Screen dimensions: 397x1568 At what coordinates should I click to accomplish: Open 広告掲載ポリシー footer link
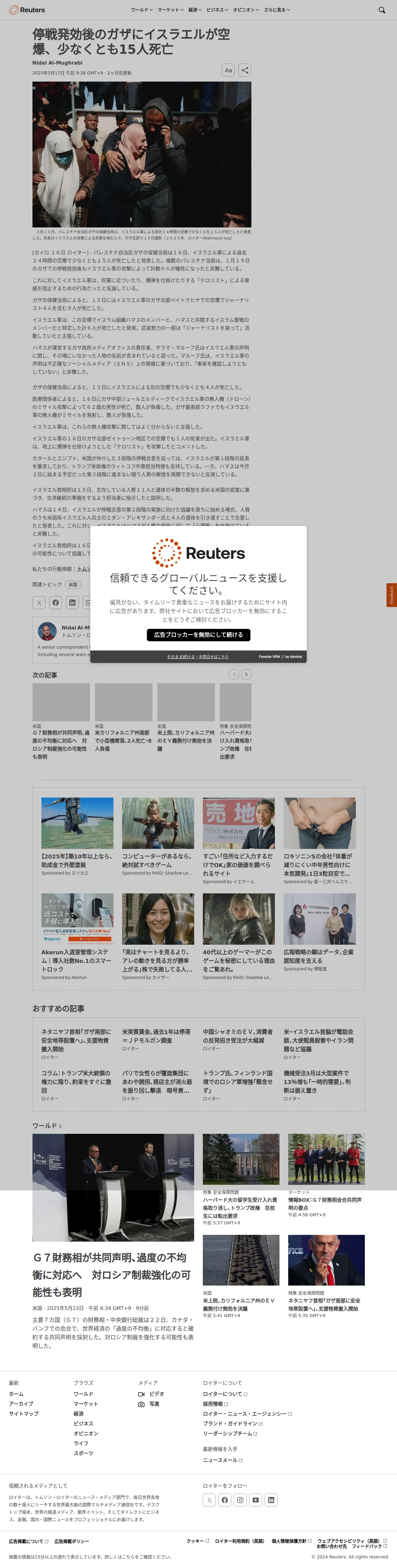(72, 1541)
